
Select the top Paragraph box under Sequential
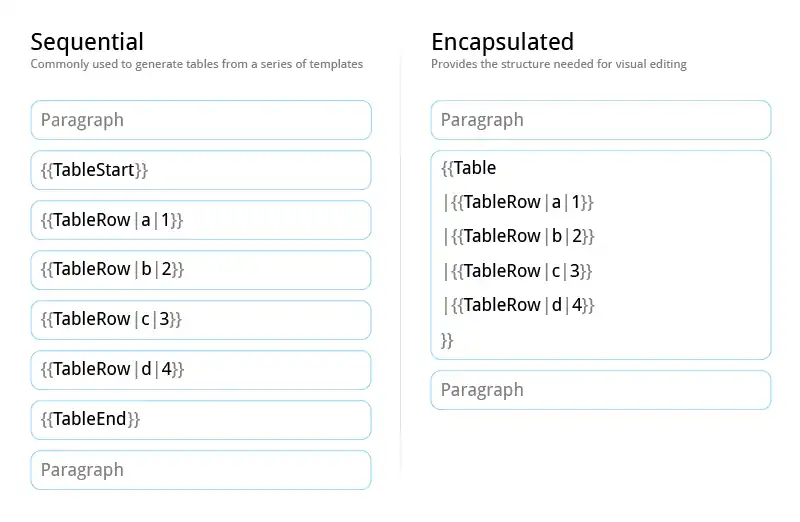[201, 120]
